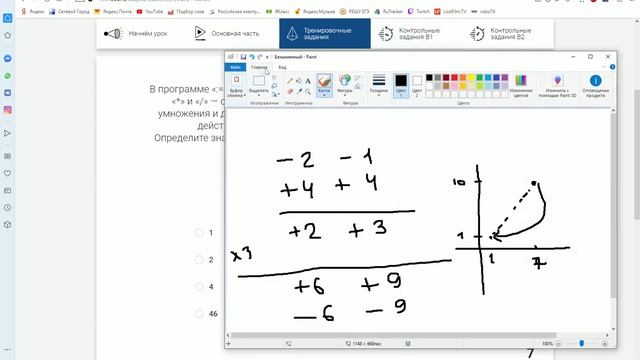Image resolution: width=640 pixels, height=360 pixels.
Task: Click the Paint vertical scrollbar
Action: [613, 206]
